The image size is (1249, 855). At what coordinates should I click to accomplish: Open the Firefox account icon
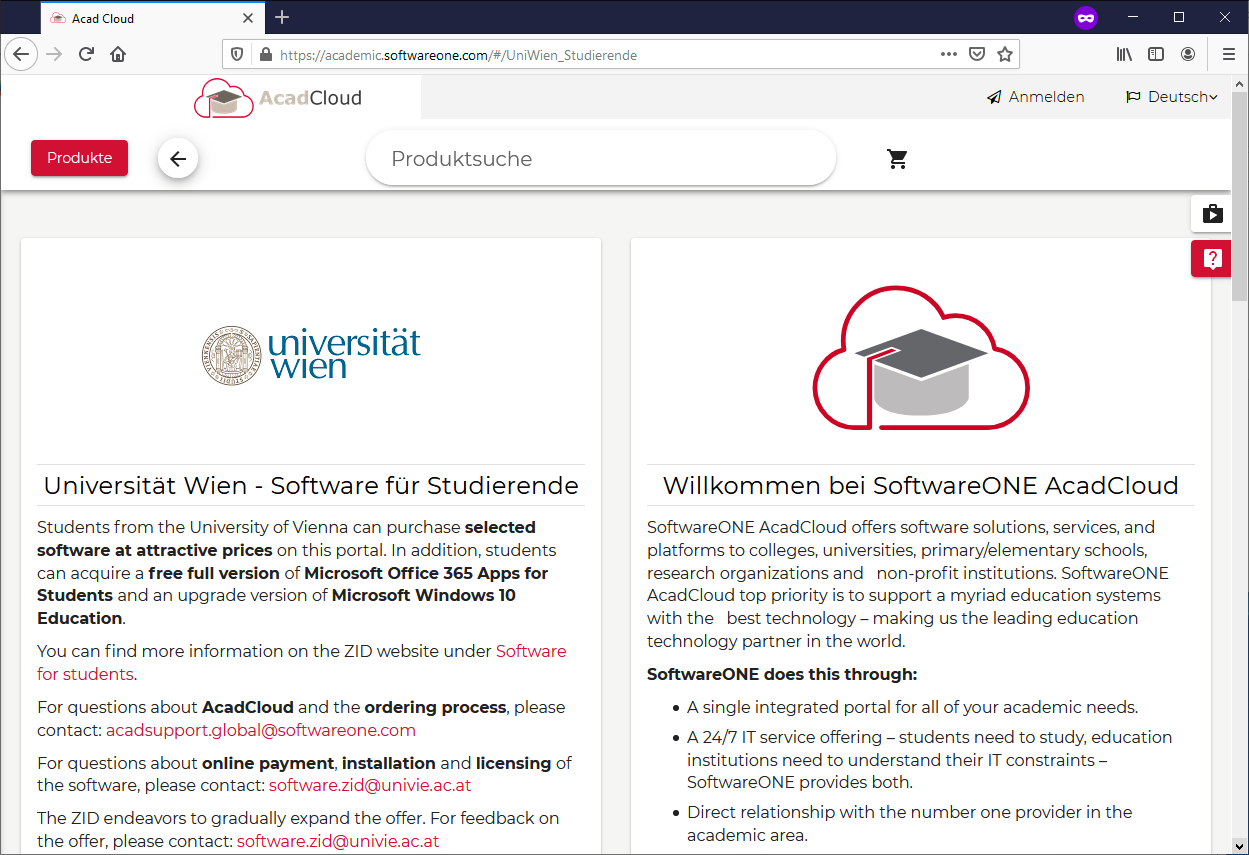tap(1188, 54)
